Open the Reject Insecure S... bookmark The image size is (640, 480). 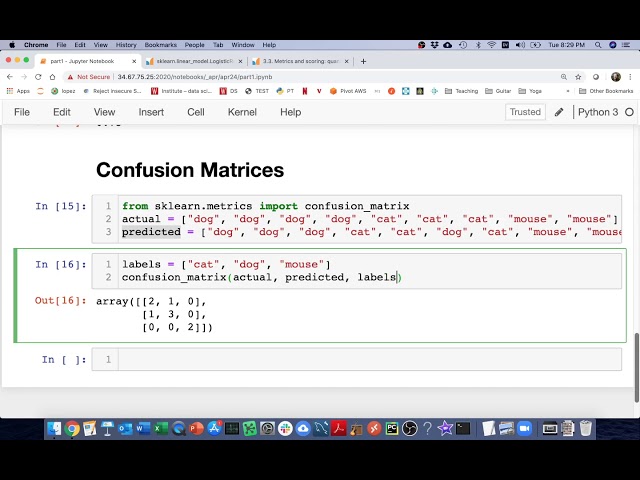tap(112, 91)
